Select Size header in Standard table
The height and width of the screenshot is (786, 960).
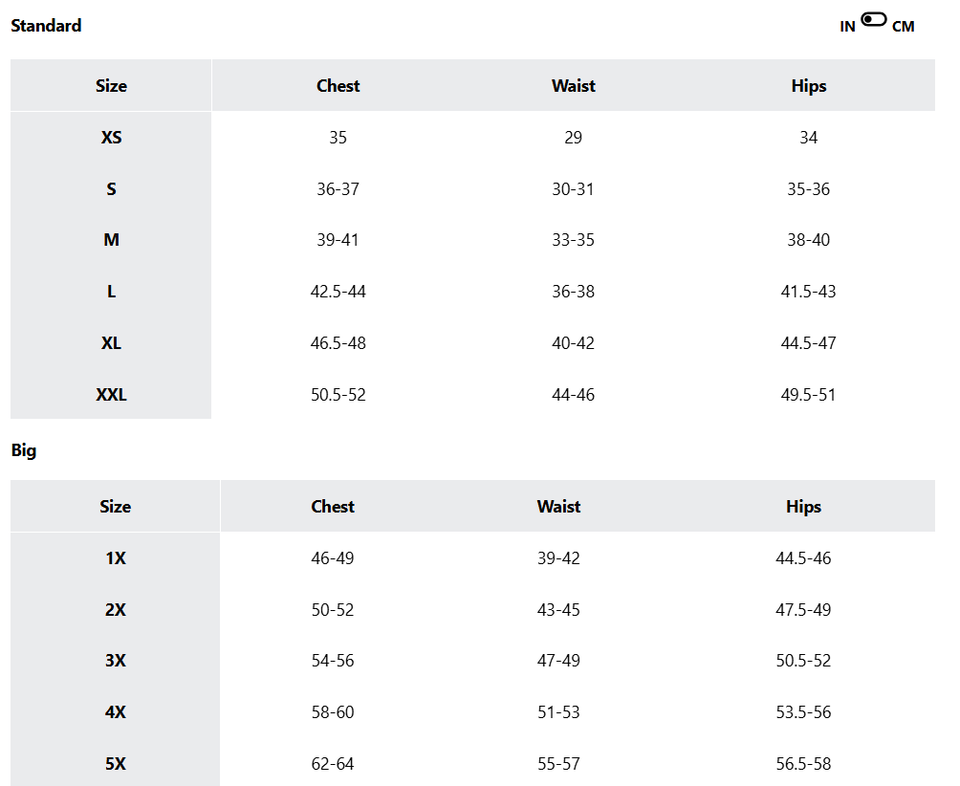[111, 86]
